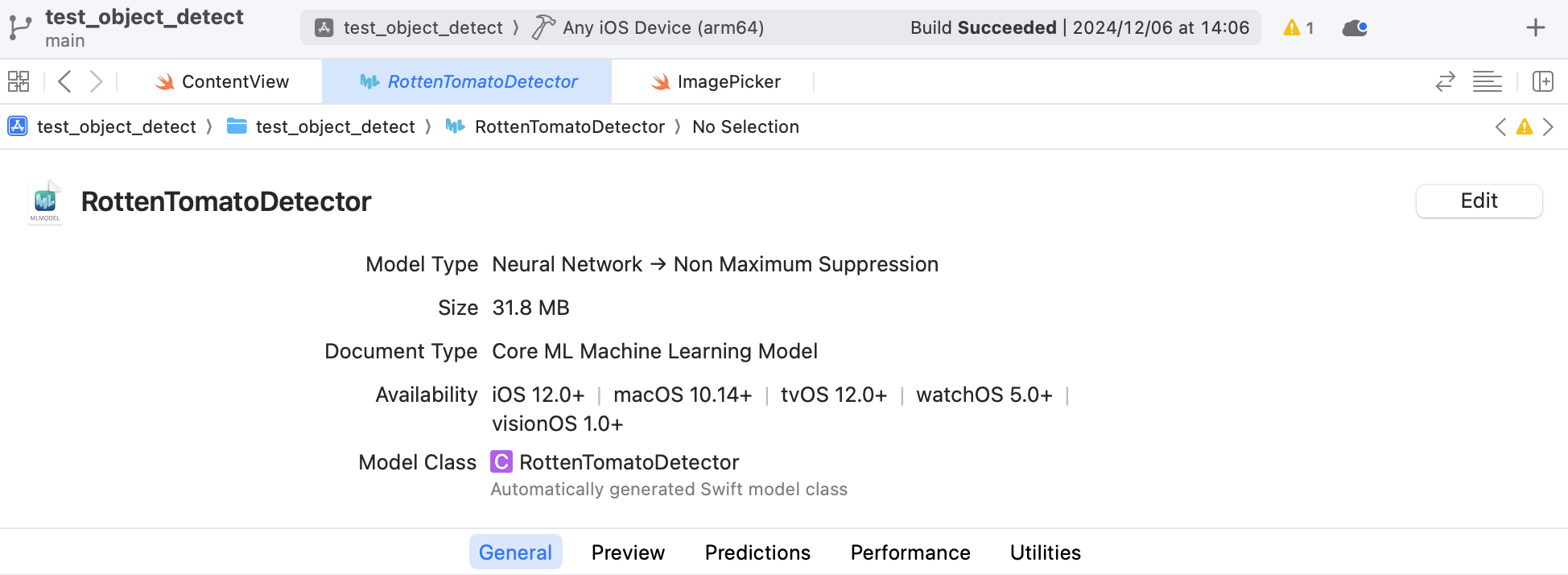1568x575 pixels.
Task: Jump to next issue chevron
Action: point(1548,127)
